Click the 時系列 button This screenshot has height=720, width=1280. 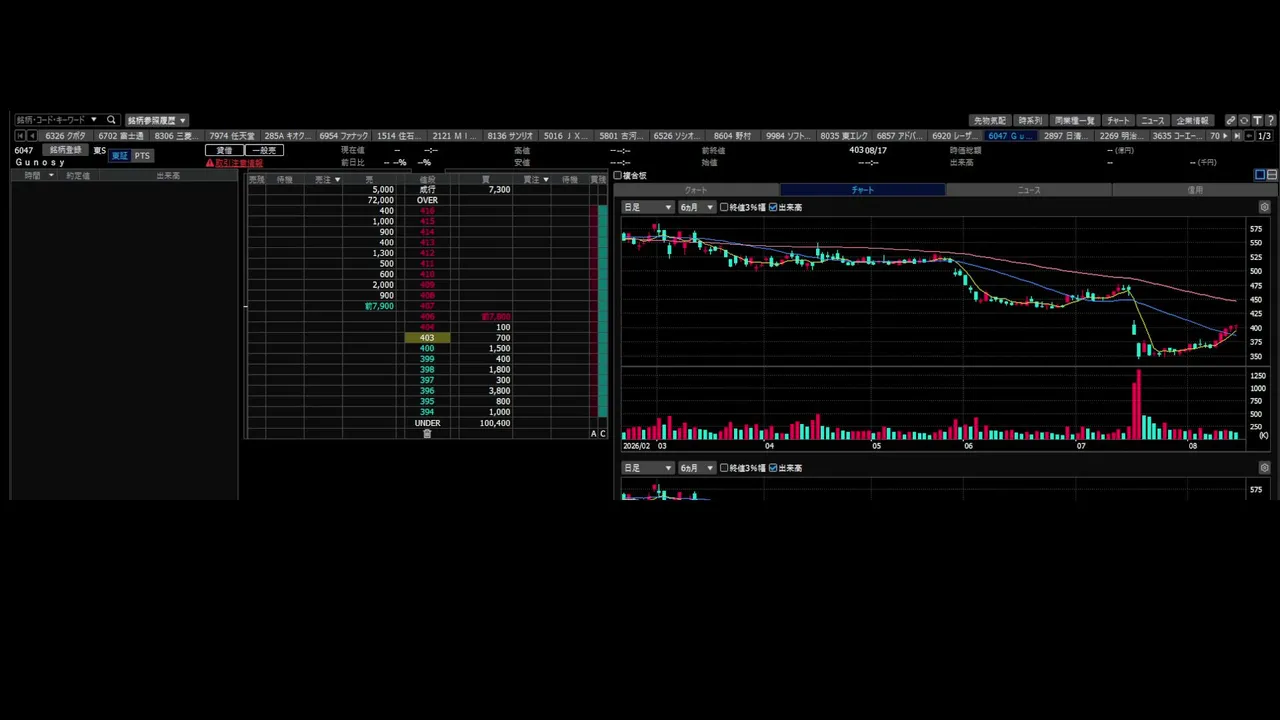click(x=1030, y=120)
